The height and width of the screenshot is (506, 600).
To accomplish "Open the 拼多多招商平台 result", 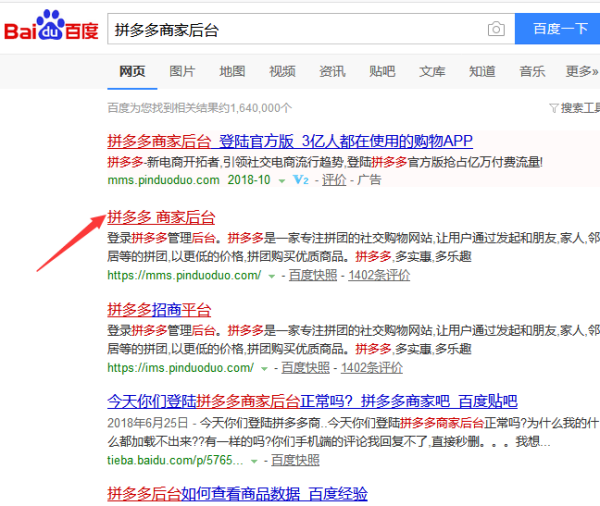I will coord(159,310).
